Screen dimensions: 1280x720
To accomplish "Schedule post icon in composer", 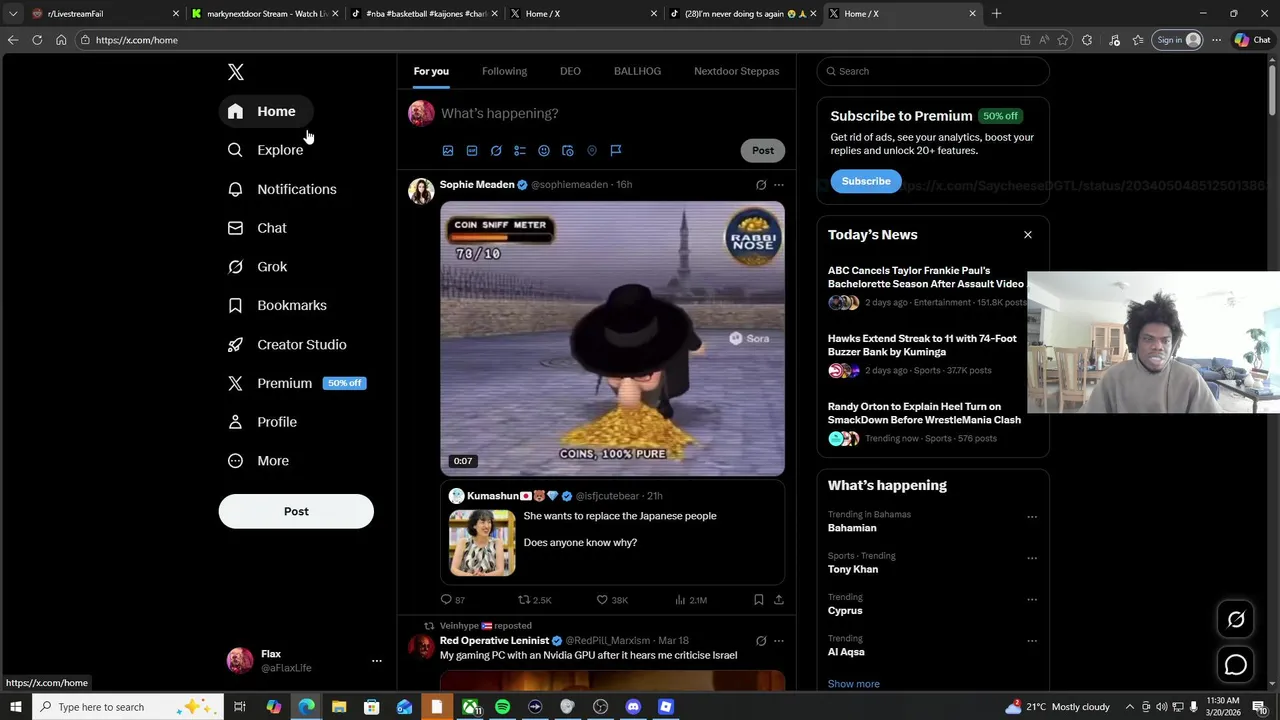I will pos(568,151).
